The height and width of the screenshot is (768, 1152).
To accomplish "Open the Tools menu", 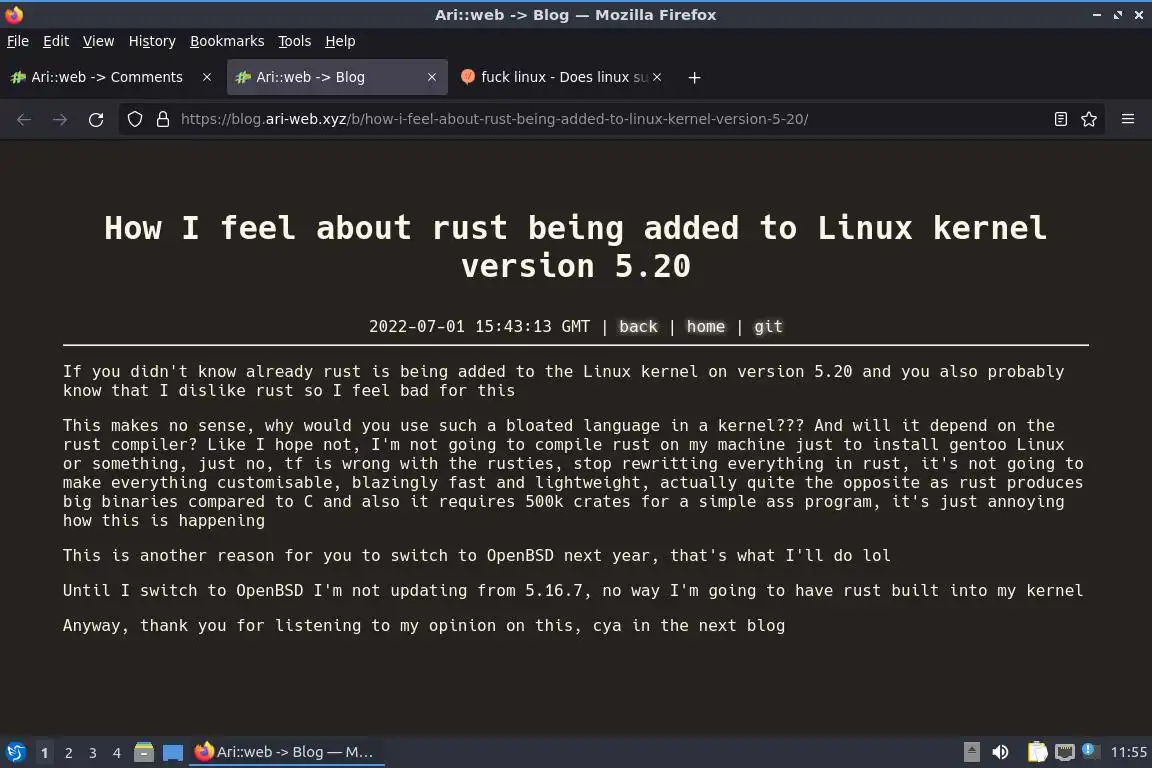I will [295, 41].
